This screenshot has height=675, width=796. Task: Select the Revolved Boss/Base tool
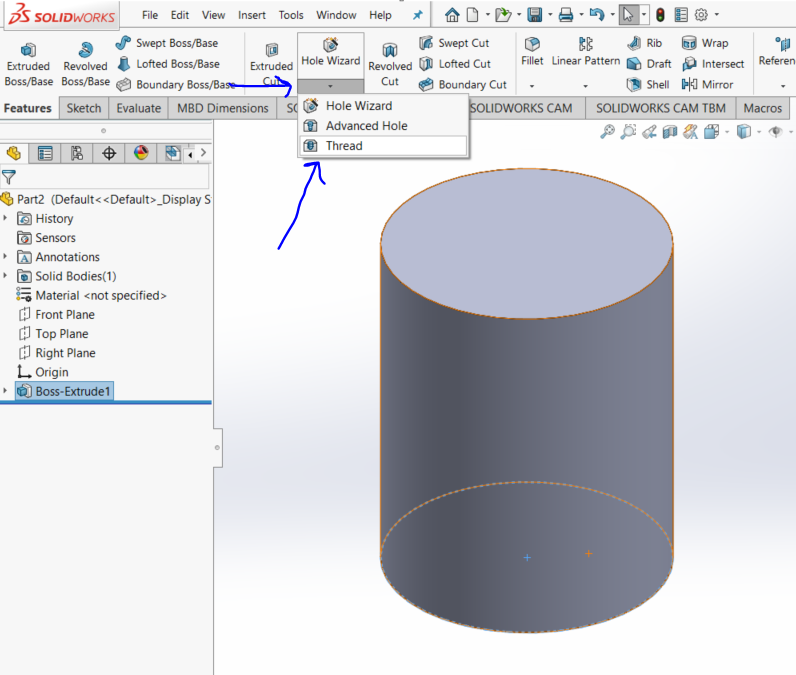85,65
